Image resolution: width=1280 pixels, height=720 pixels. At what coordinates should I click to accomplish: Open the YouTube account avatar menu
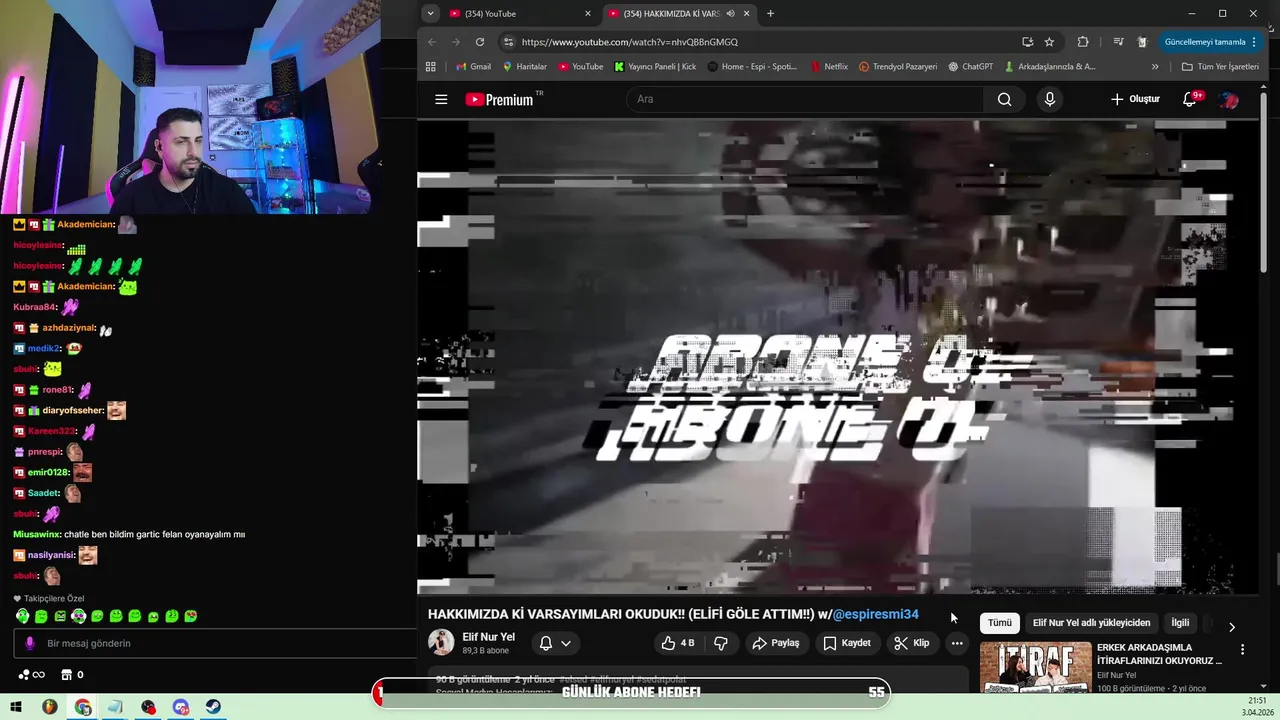1230,99
